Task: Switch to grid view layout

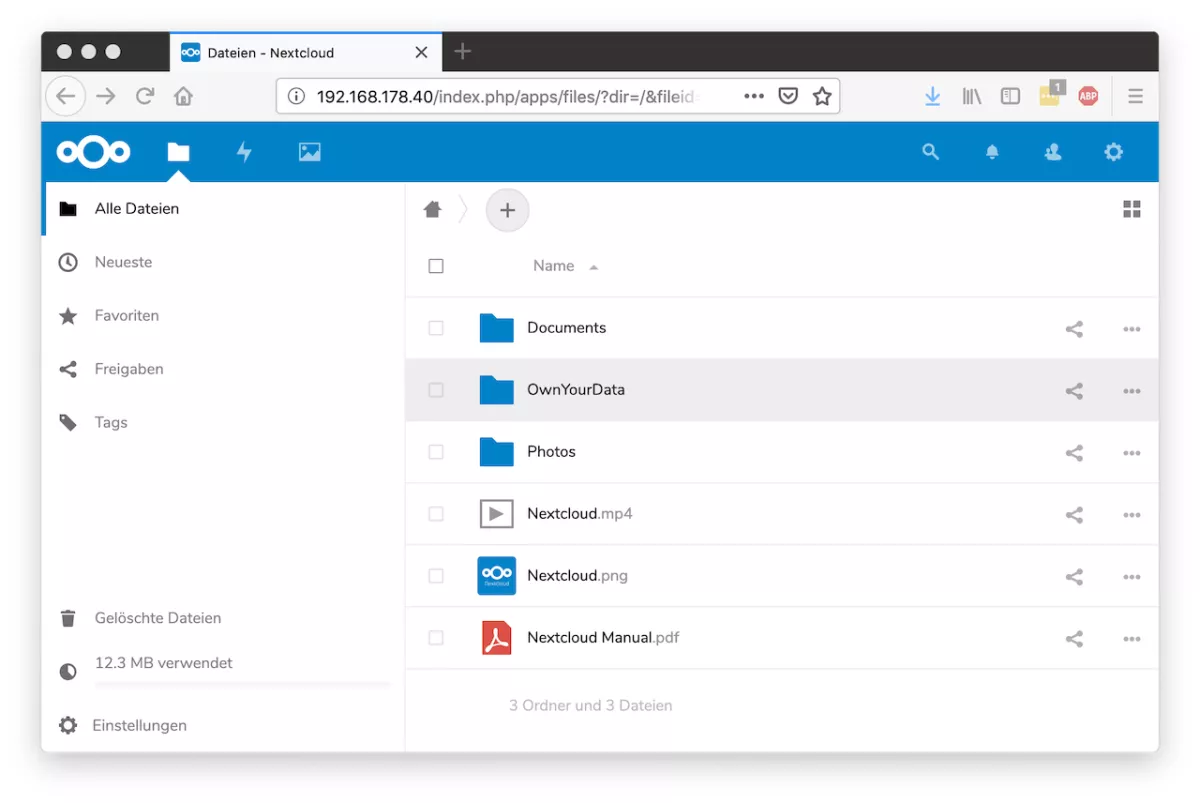Action: point(1131,210)
